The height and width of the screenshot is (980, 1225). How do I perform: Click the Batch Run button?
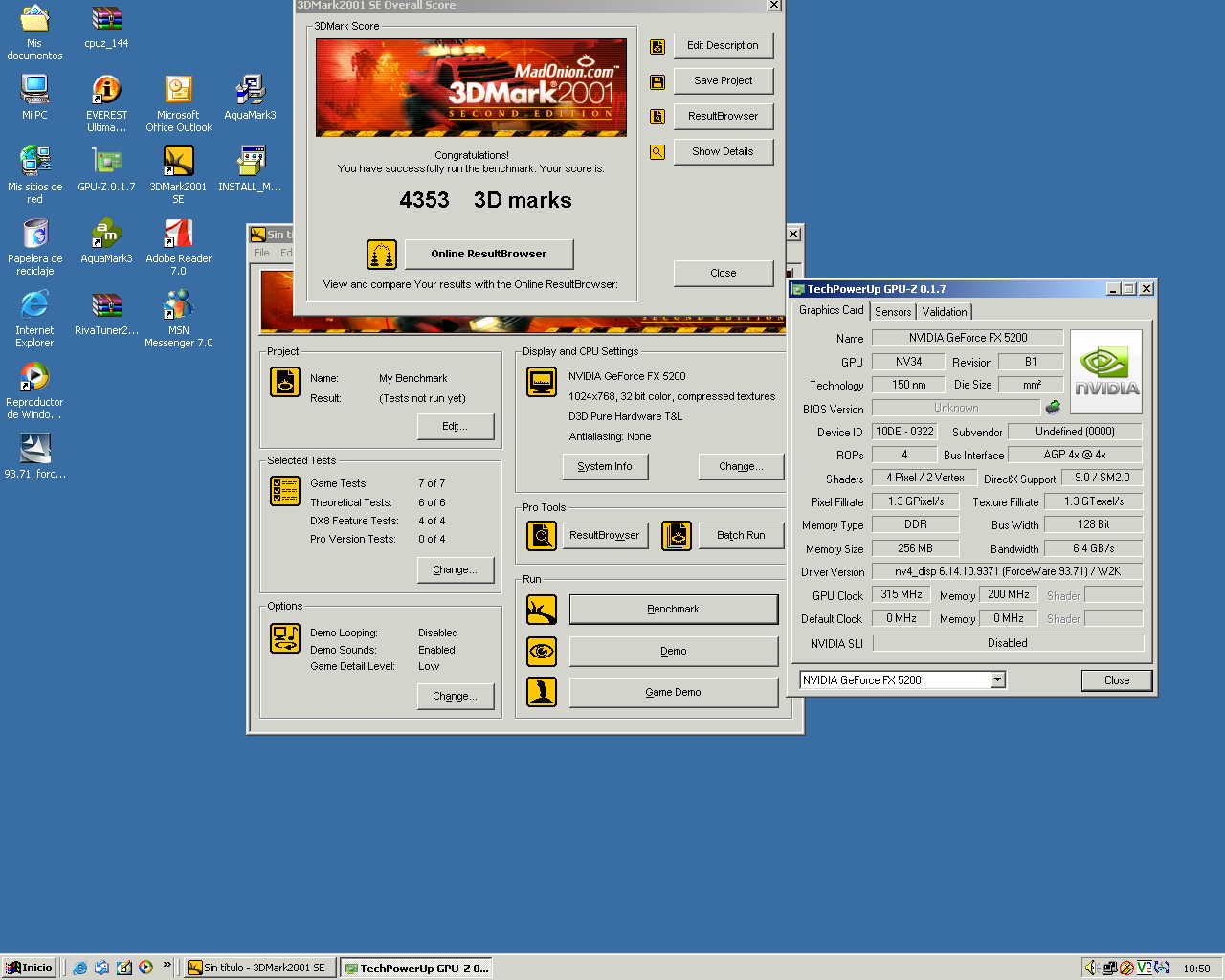(x=741, y=536)
